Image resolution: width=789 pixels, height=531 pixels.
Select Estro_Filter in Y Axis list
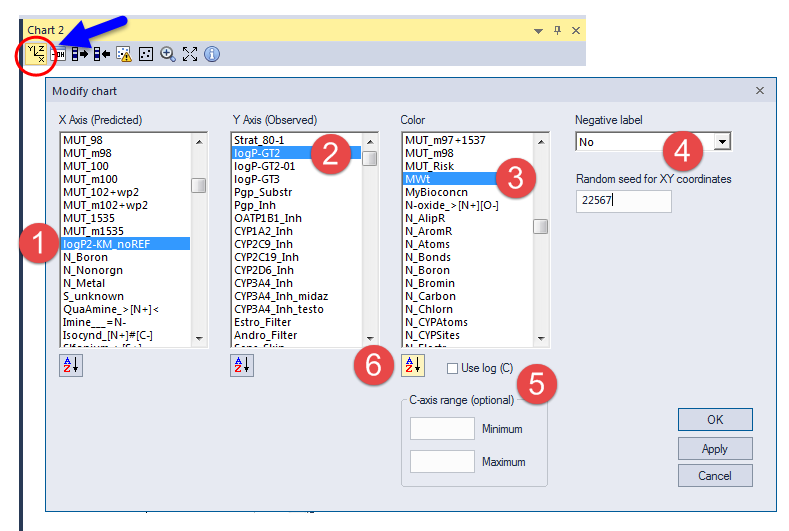pyautogui.click(x=296, y=323)
